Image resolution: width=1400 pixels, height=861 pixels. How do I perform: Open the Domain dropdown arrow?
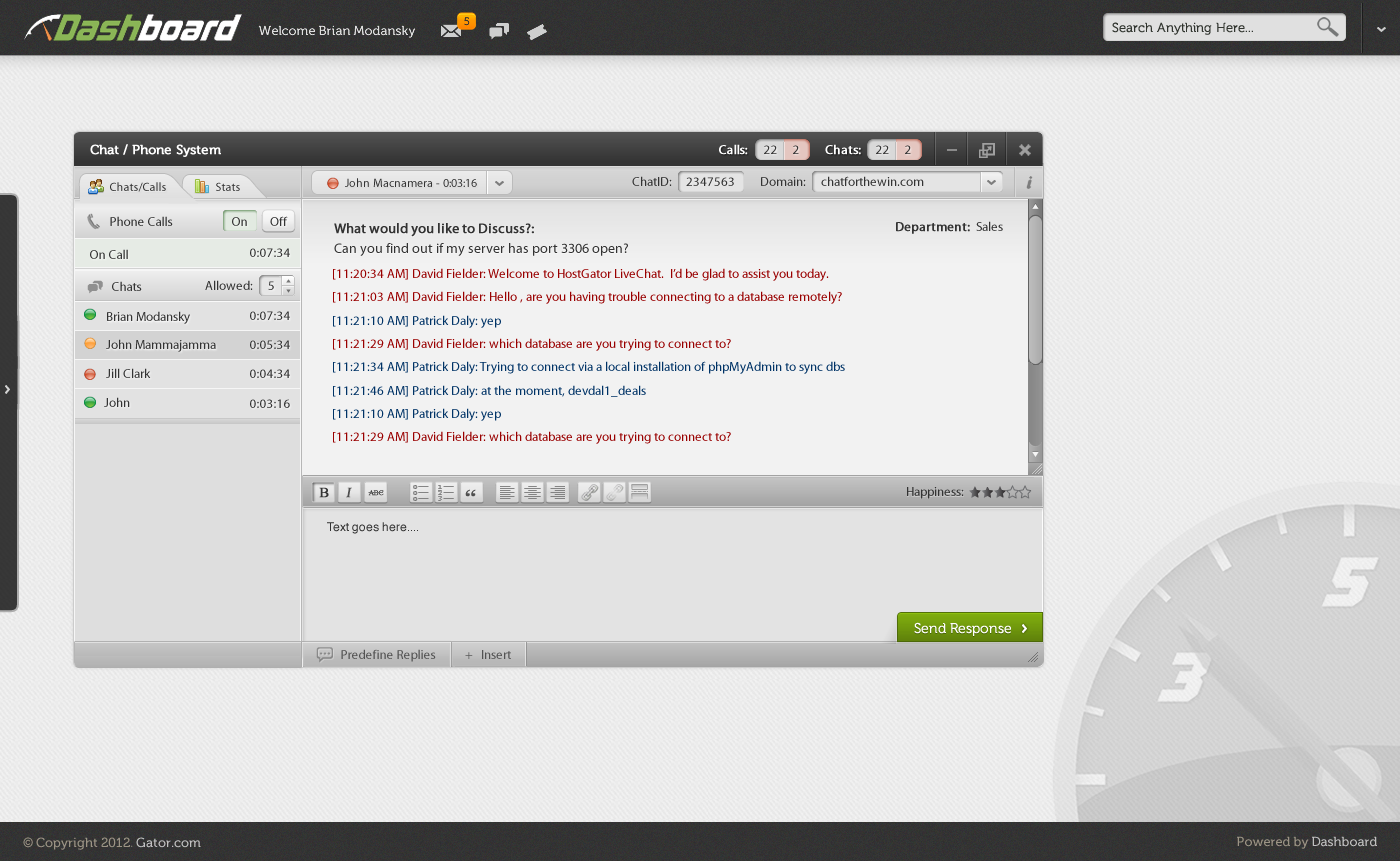click(x=991, y=182)
